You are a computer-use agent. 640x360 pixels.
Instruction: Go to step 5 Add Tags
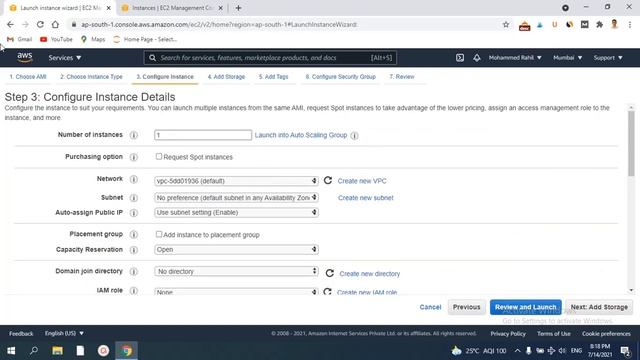pyautogui.click(x=273, y=77)
